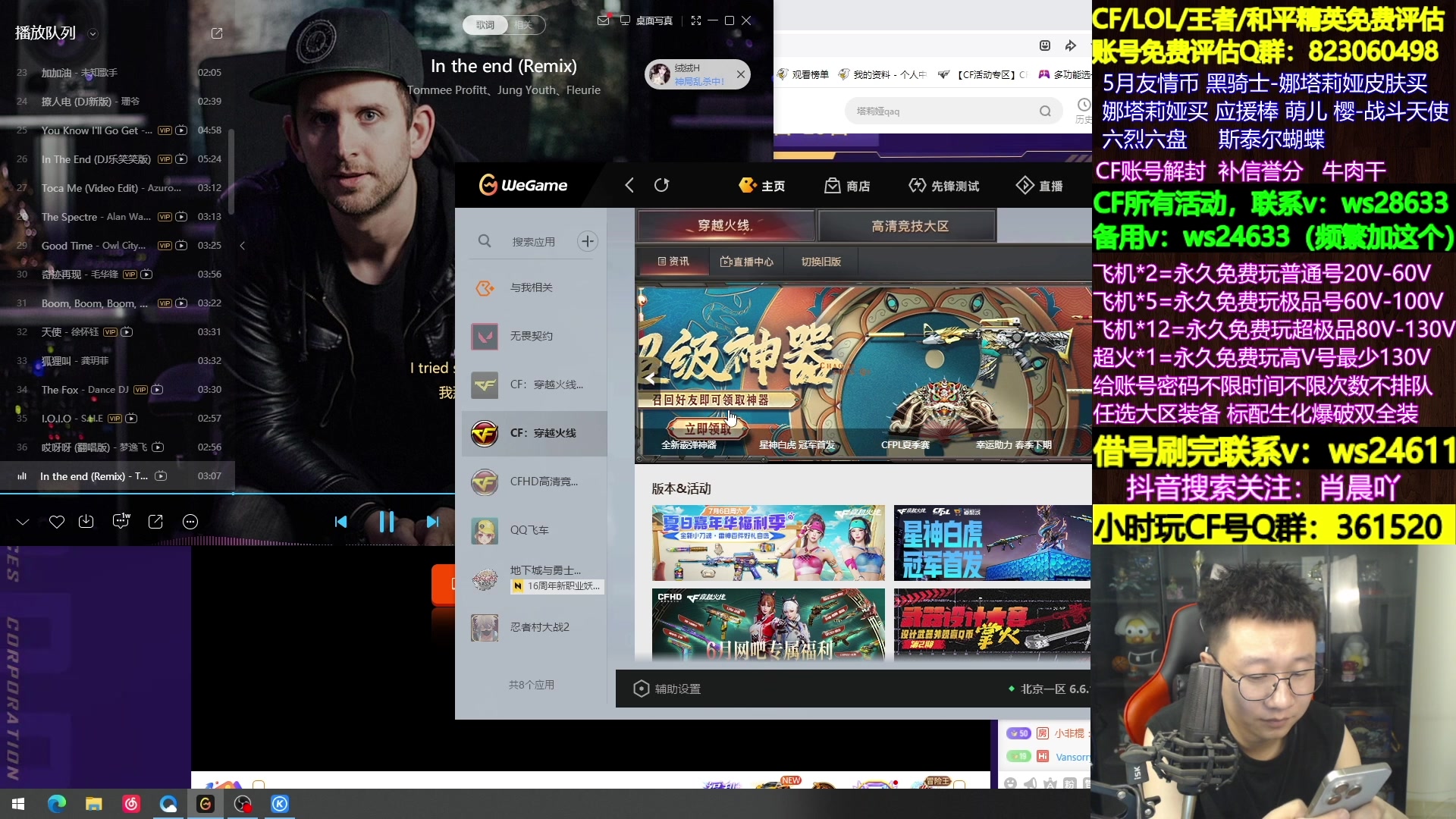Pause the current song in music player

[x=386, y=522]
